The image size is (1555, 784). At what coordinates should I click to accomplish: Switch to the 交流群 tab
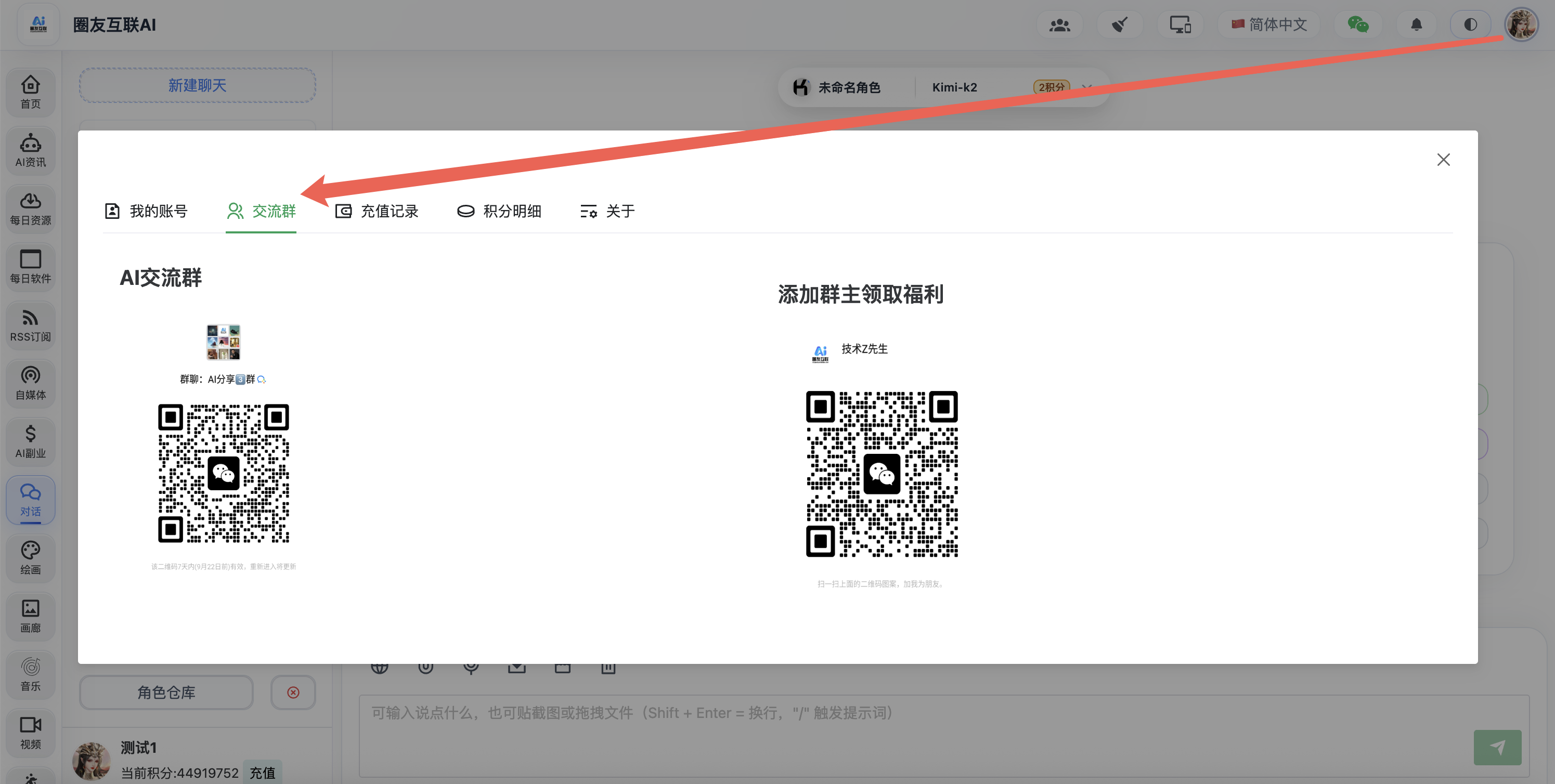pos(261,211)
